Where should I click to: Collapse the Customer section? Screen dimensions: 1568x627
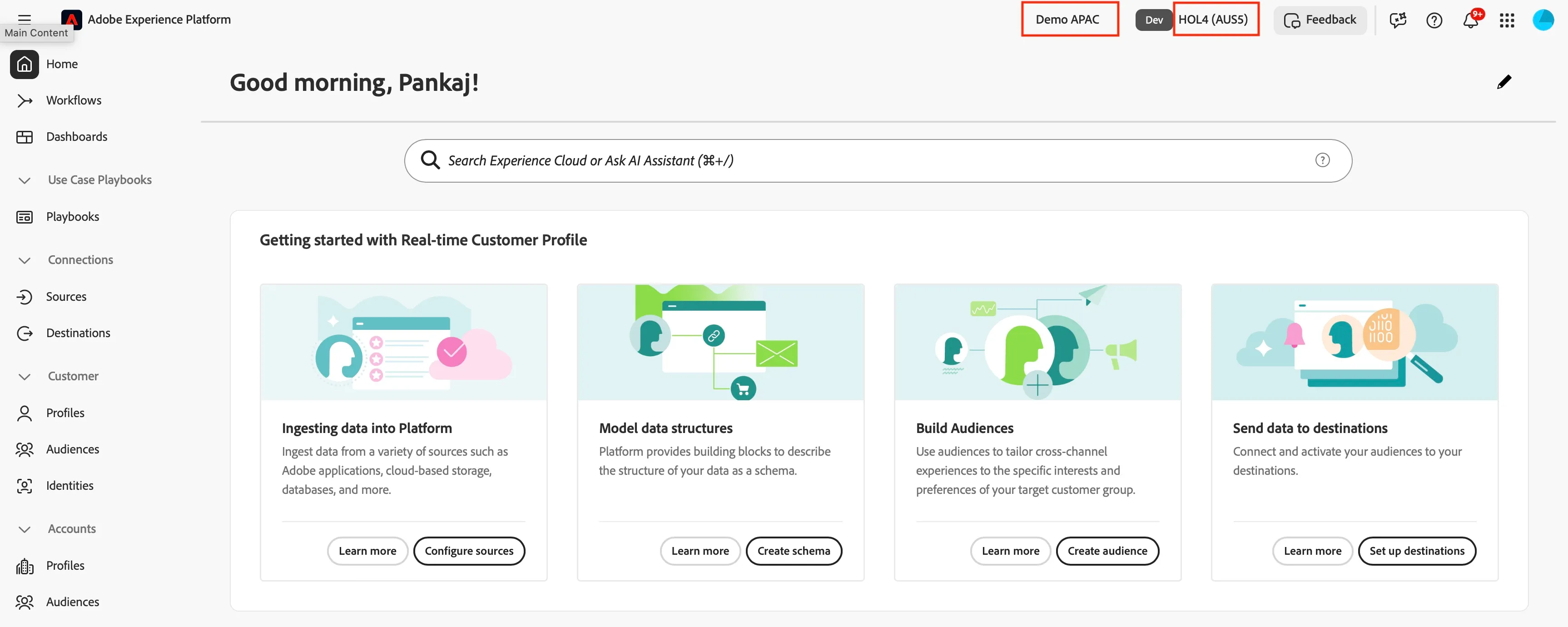(x=25, y=377)
